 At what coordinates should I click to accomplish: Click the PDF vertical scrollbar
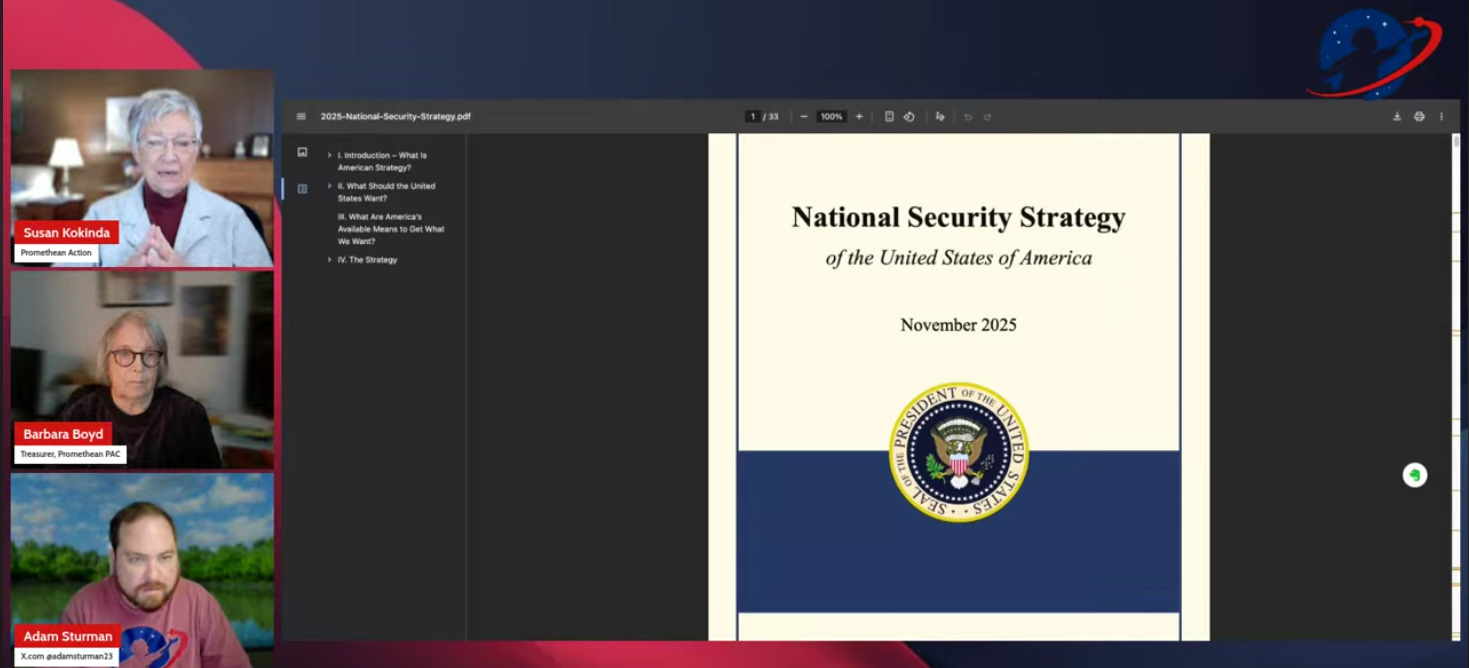click(1456, 386)
